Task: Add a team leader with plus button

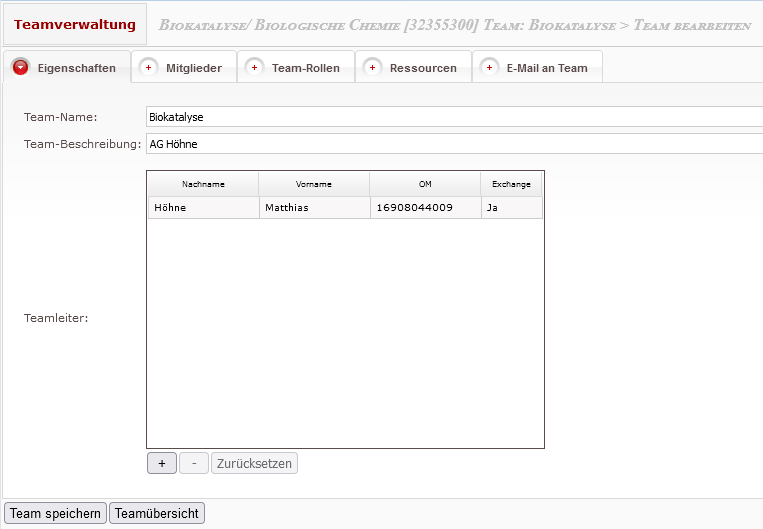Action: (162, 463)
